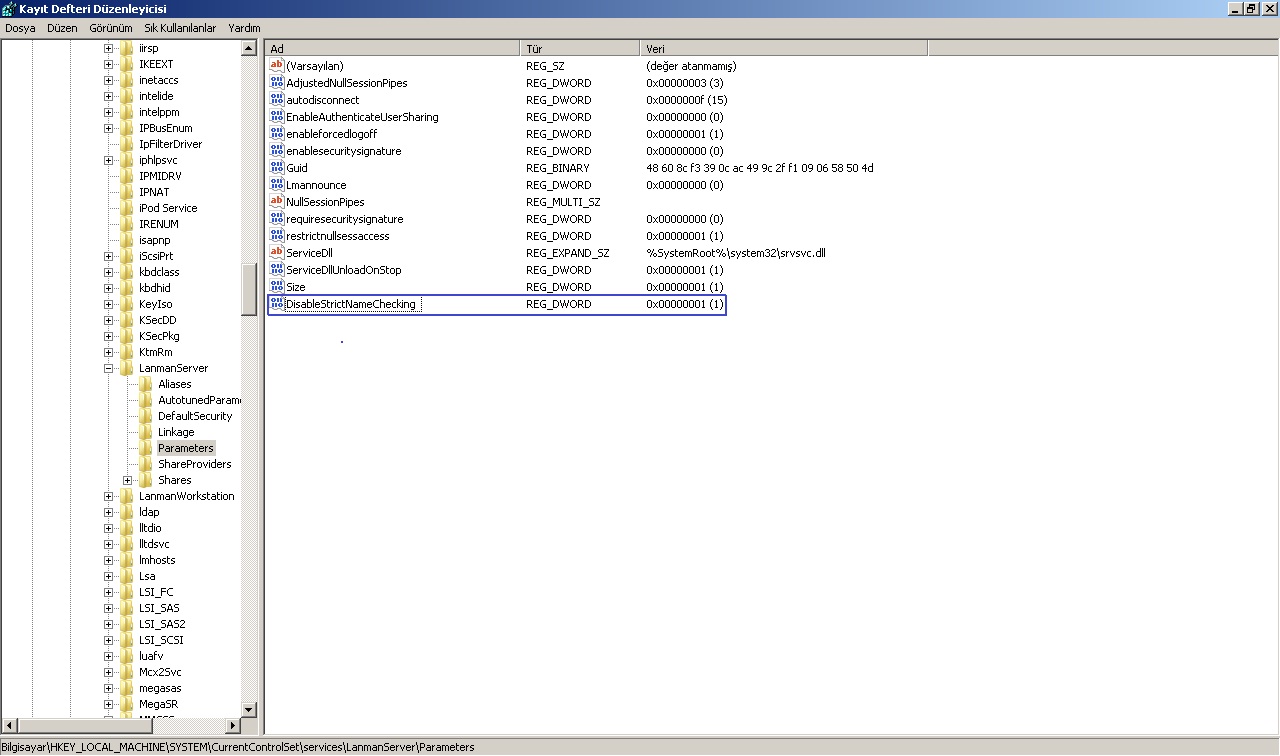
Task: Click the tree pane scroll-up arrow
Action: pos(249,48)
